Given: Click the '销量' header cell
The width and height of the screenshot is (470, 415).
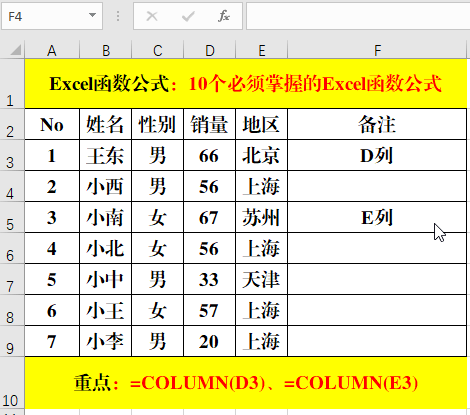Looking at the screenshot, I should pos(210,124).
